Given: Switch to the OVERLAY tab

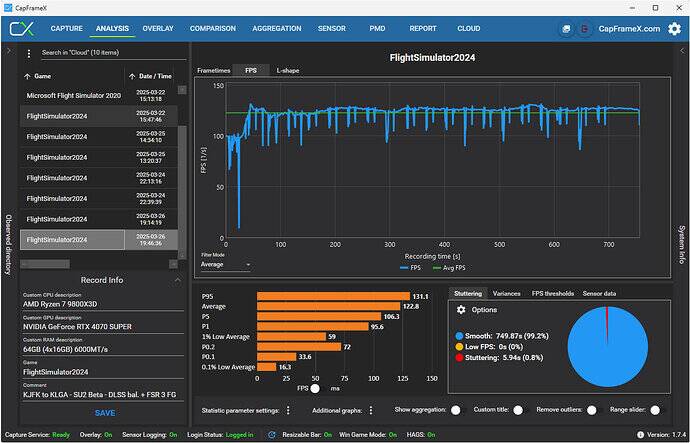Looking at the screenshot, I should pyautogui.click(x=158, y=29).
